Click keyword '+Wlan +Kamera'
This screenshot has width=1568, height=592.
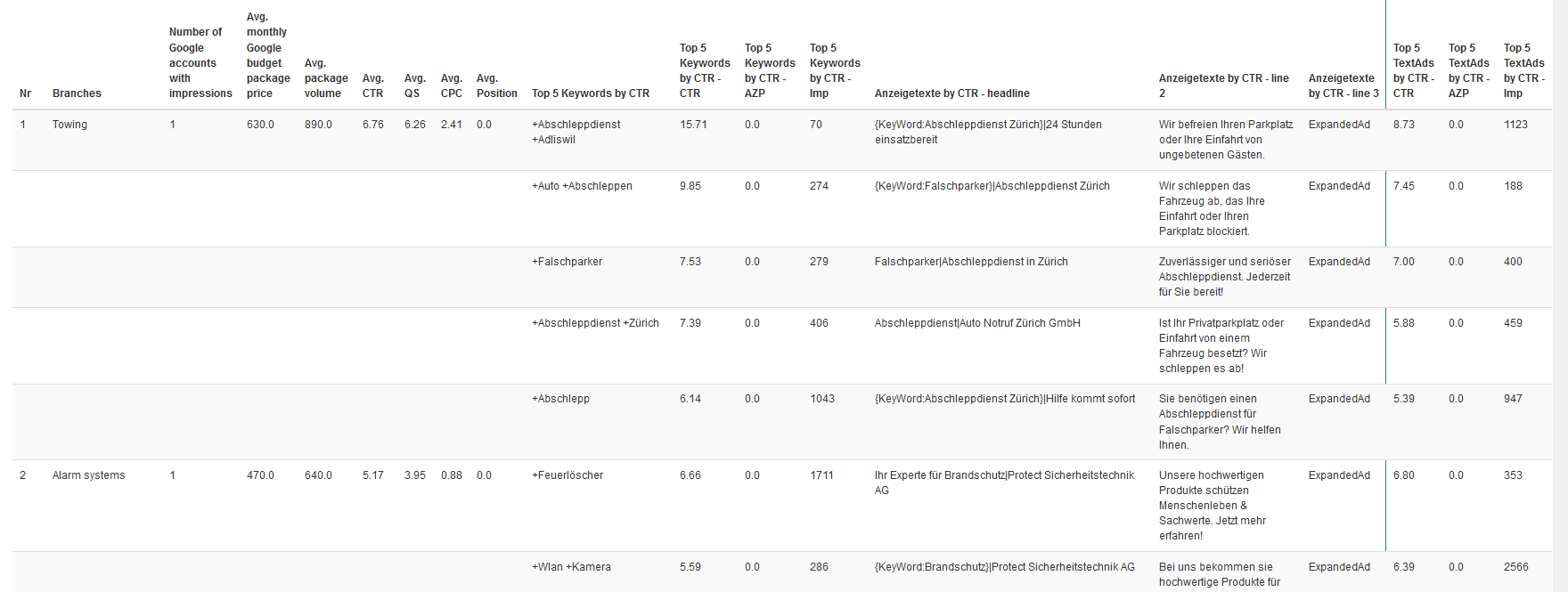571,567
